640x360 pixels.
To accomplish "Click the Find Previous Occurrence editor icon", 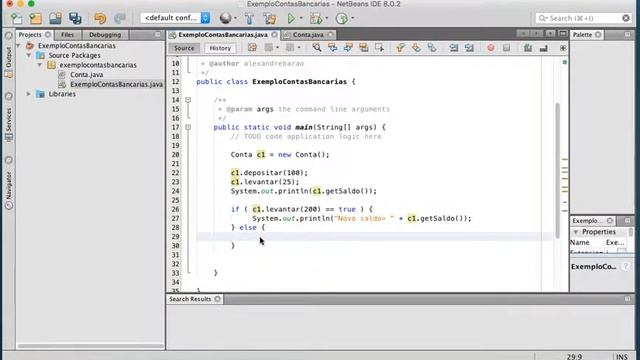I will point(333,48).
